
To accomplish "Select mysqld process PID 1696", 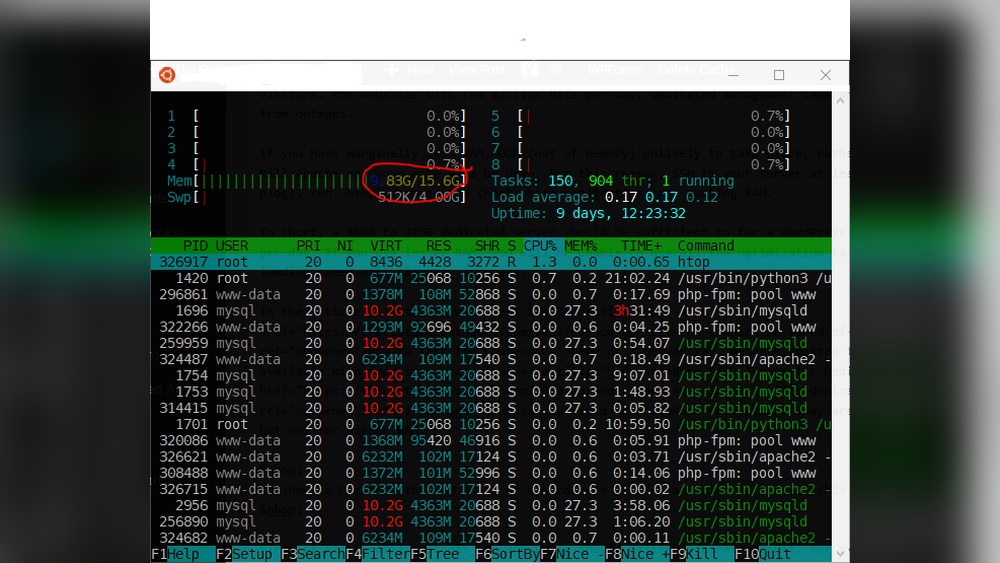I will pos(491,311).
